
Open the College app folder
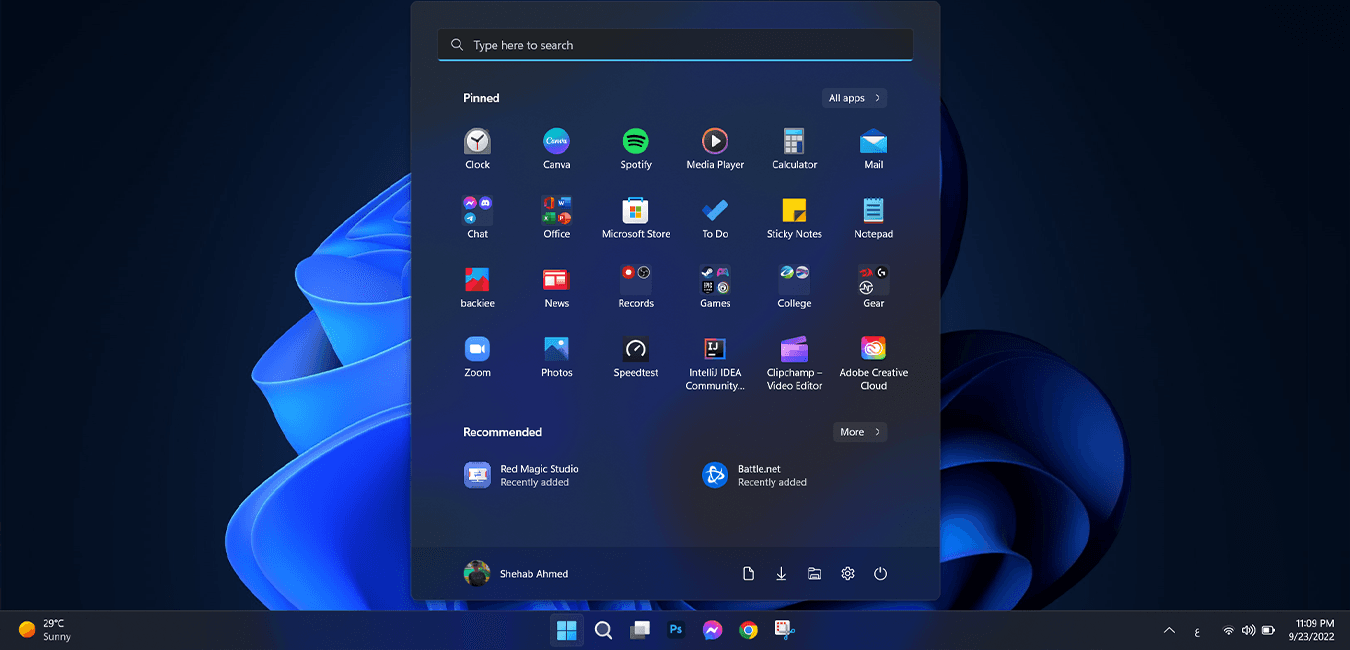[x=794, y=287]
